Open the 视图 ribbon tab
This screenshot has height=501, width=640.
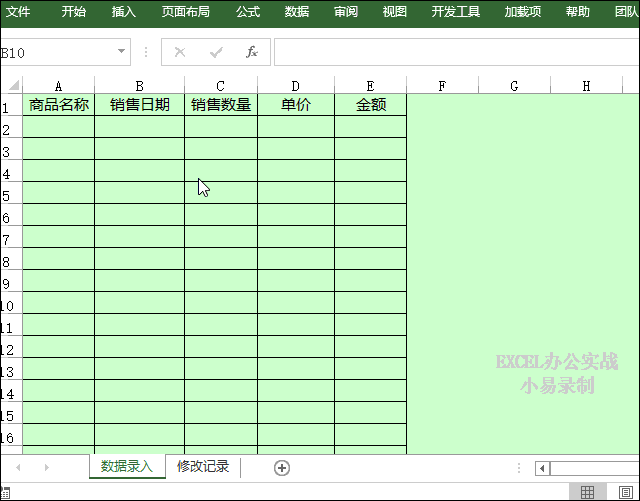coord(395,11)
